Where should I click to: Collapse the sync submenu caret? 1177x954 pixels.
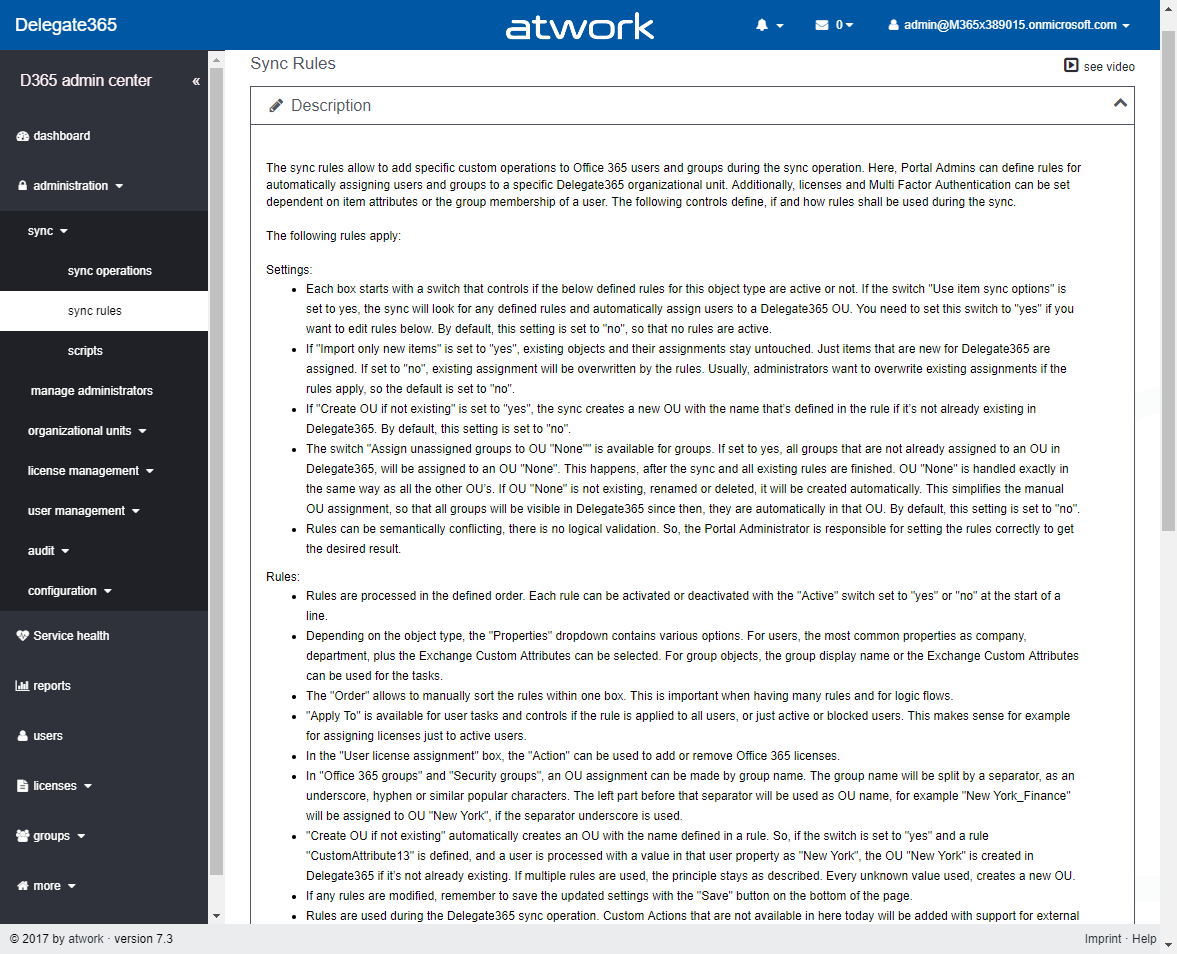64,231
